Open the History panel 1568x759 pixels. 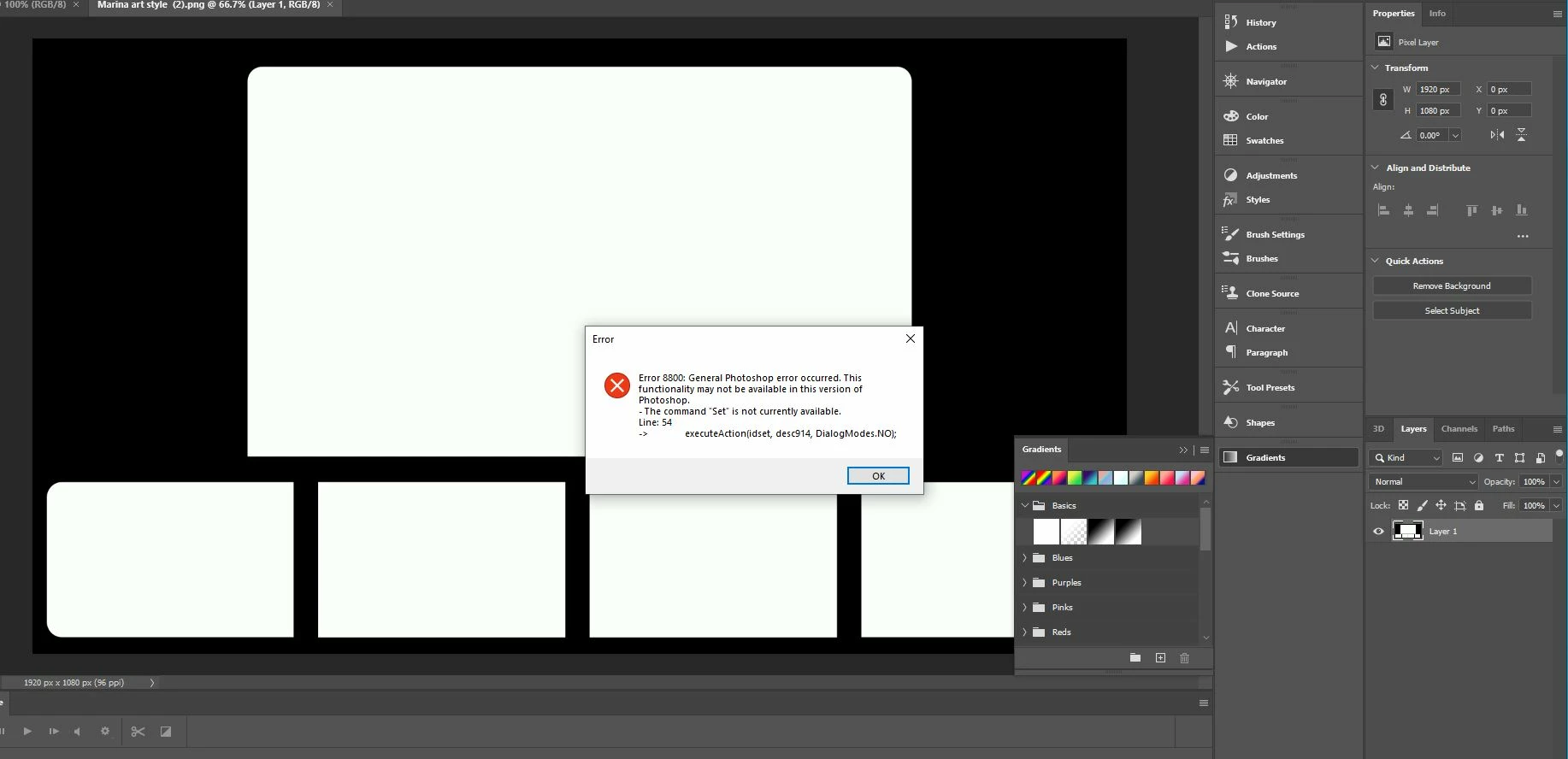click(1261, 22)
